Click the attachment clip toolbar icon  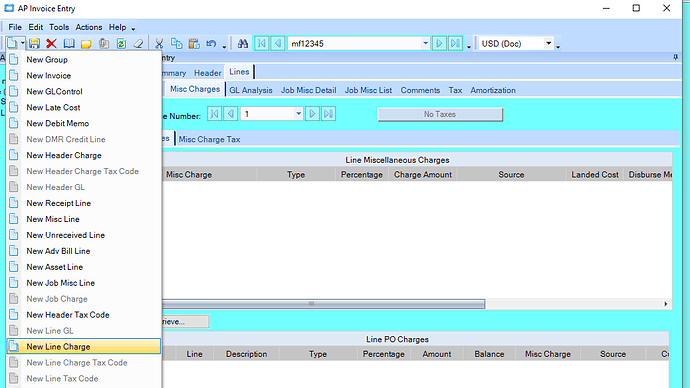click(104, 44)
